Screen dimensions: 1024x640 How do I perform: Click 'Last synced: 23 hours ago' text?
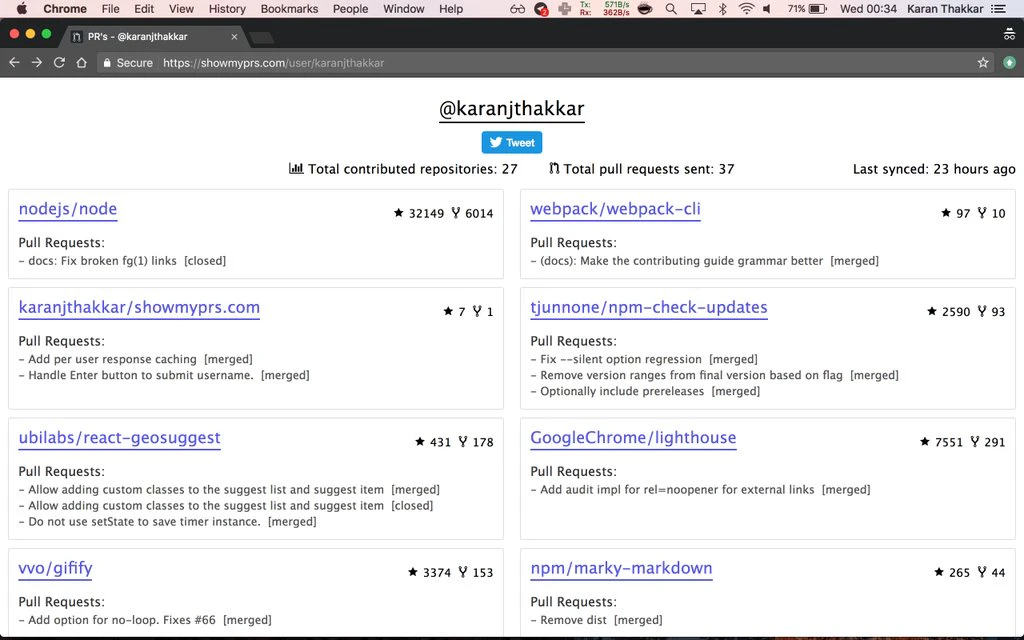tap(934, 169)
